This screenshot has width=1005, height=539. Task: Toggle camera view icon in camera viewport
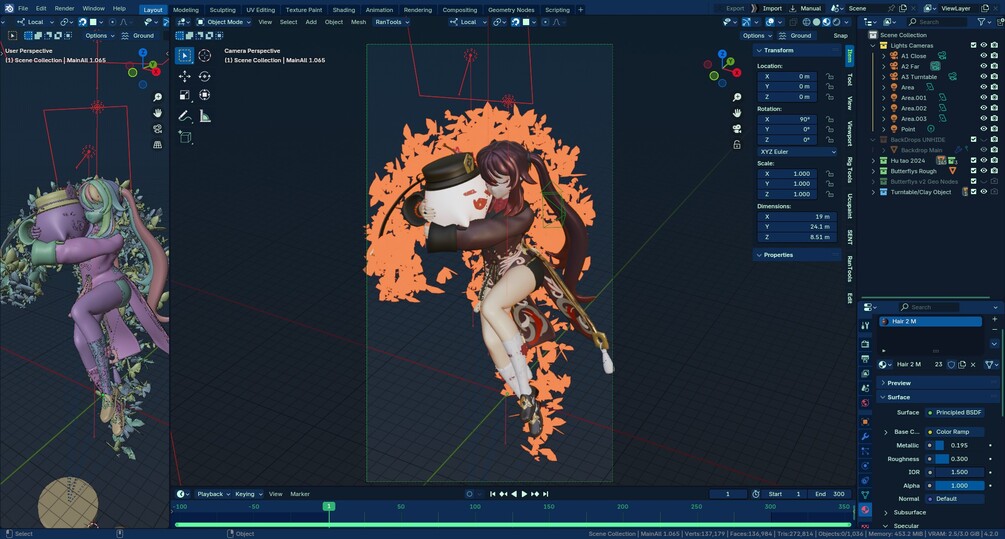pos(737,129)
